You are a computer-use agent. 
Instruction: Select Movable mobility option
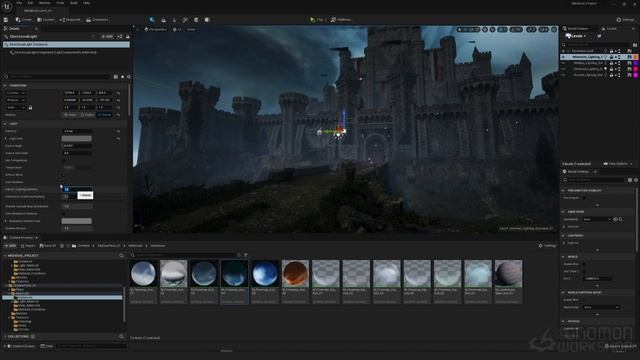click(105, 115)
